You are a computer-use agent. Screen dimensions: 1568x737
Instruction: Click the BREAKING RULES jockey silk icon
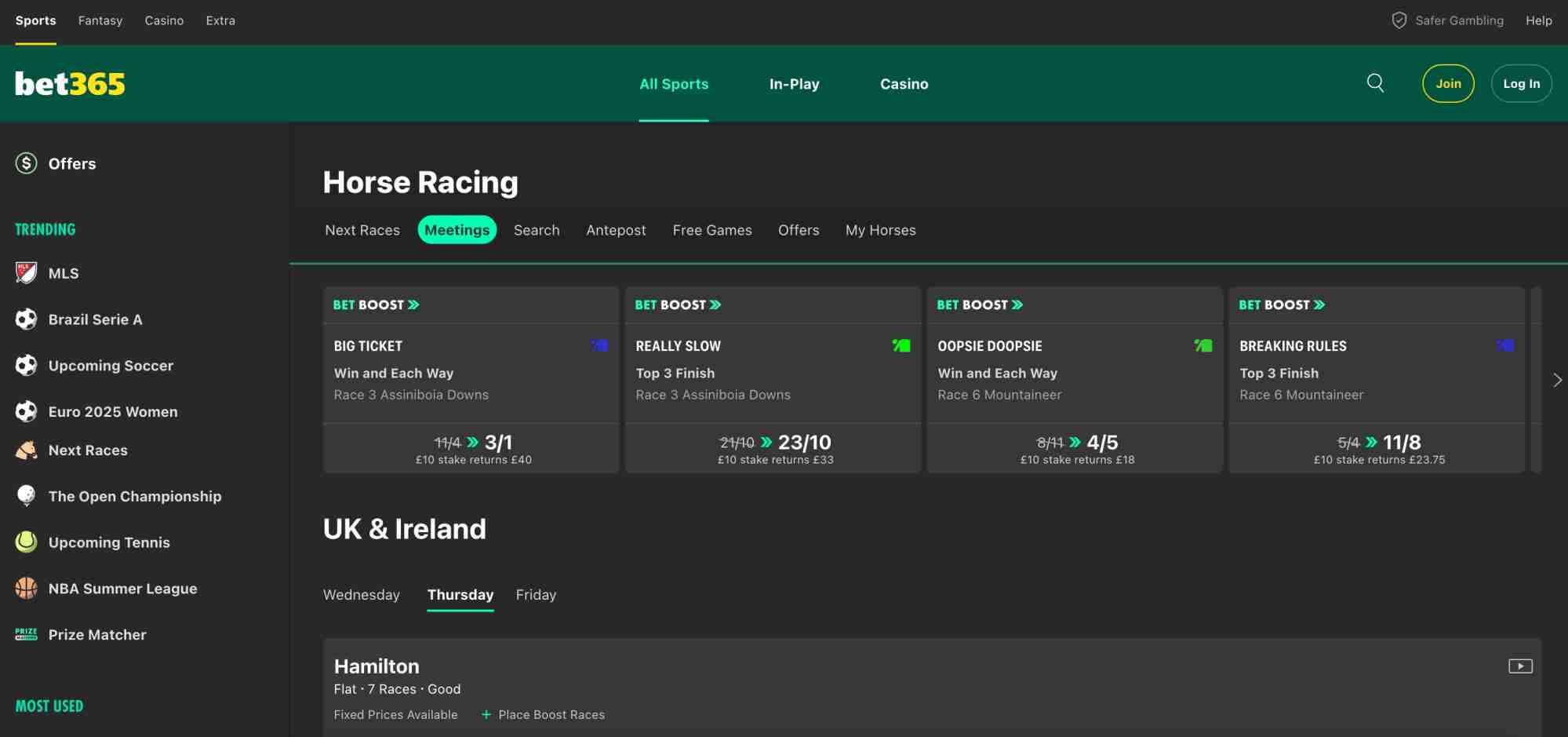coord(1505,345)
